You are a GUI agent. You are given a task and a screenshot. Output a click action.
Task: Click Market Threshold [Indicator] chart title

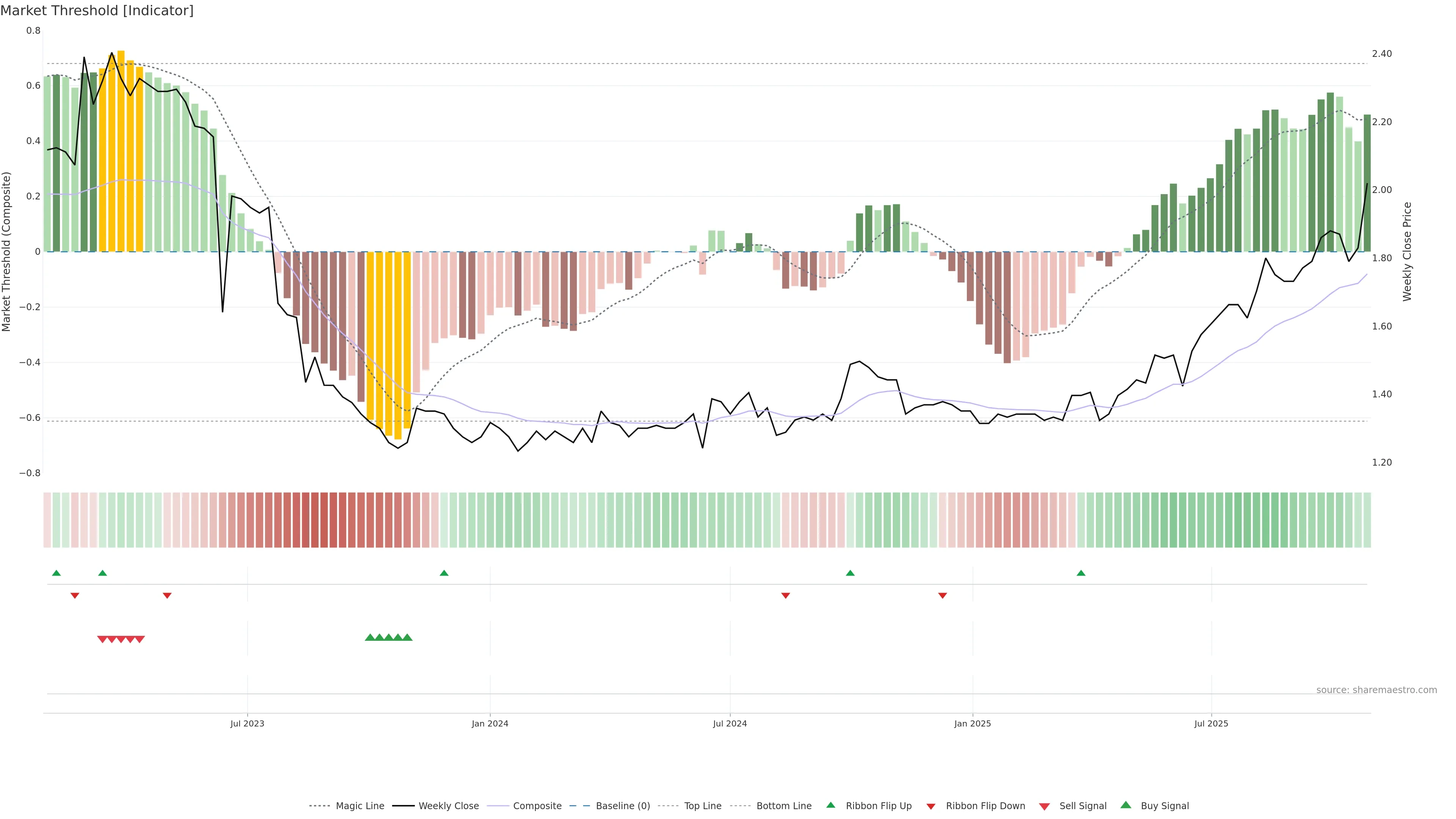[97, 11]
